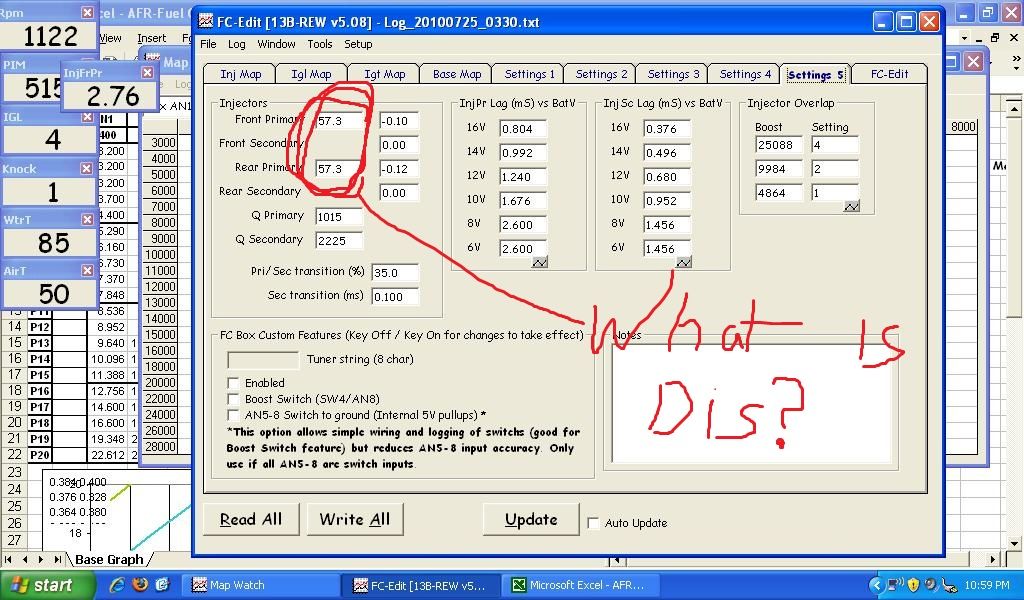Close the IGL watch panel
The width and height of the screenshot is (1024, 600).
pos(88,117)
